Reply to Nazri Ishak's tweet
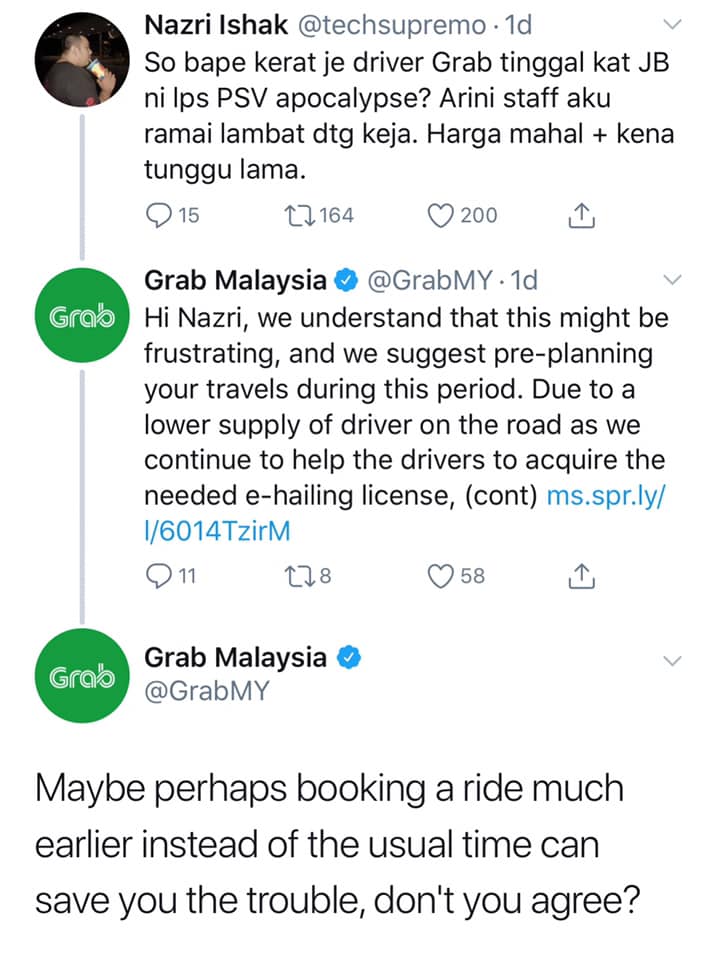714x960 pixels. click(x=159, y=215)
